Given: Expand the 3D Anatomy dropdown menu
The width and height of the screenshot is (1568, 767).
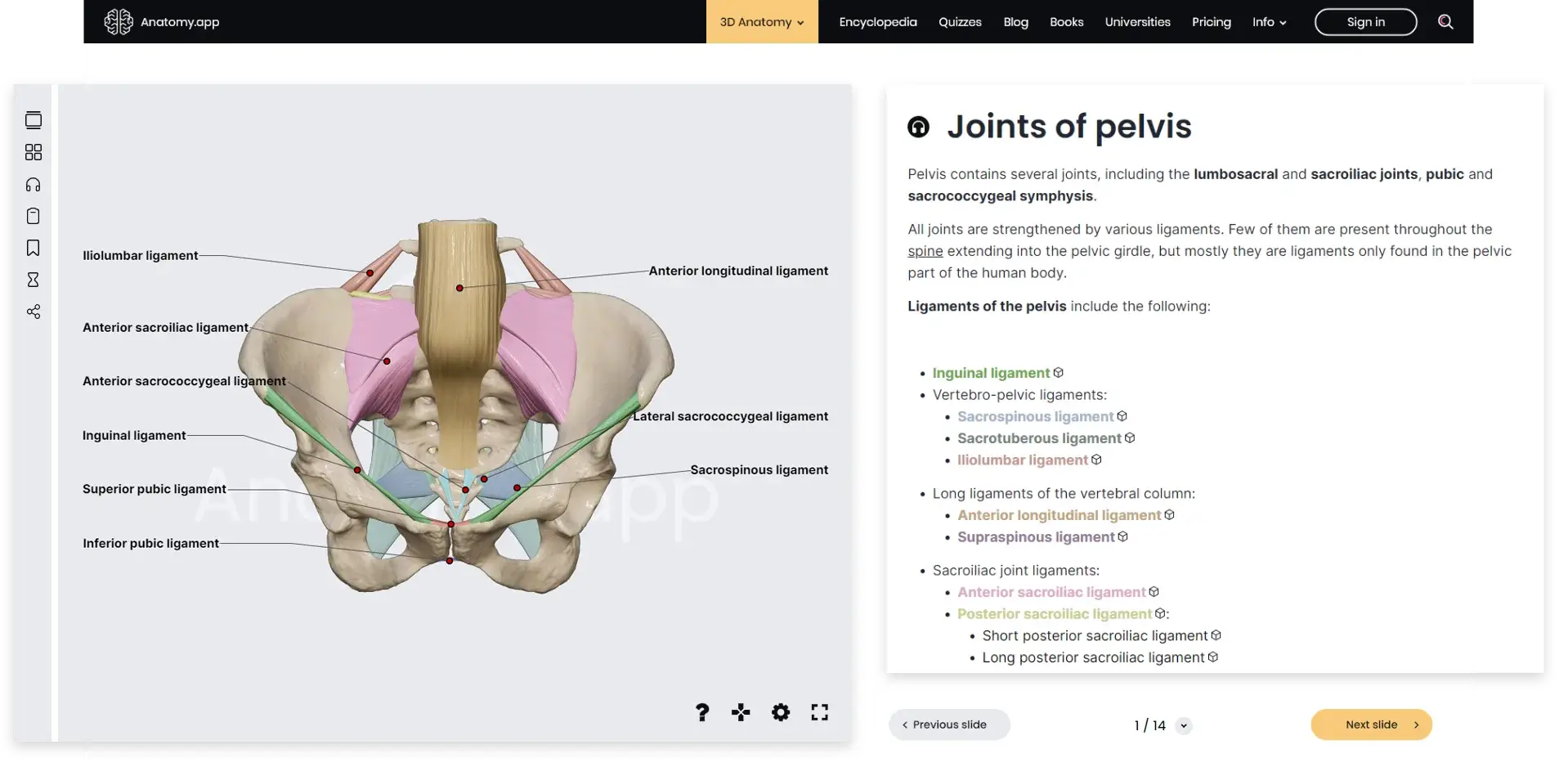Looking at the screenshot, I should click(760, 22).
